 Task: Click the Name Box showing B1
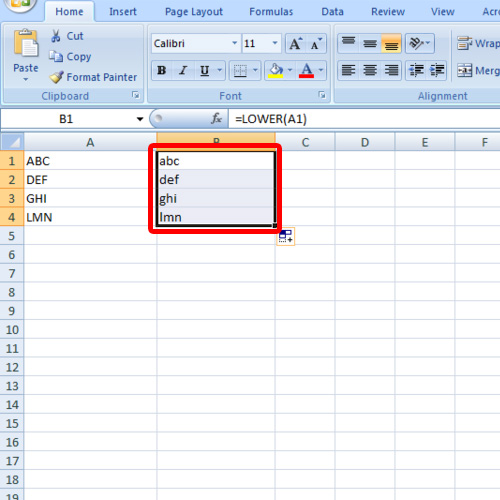[66, 119]
